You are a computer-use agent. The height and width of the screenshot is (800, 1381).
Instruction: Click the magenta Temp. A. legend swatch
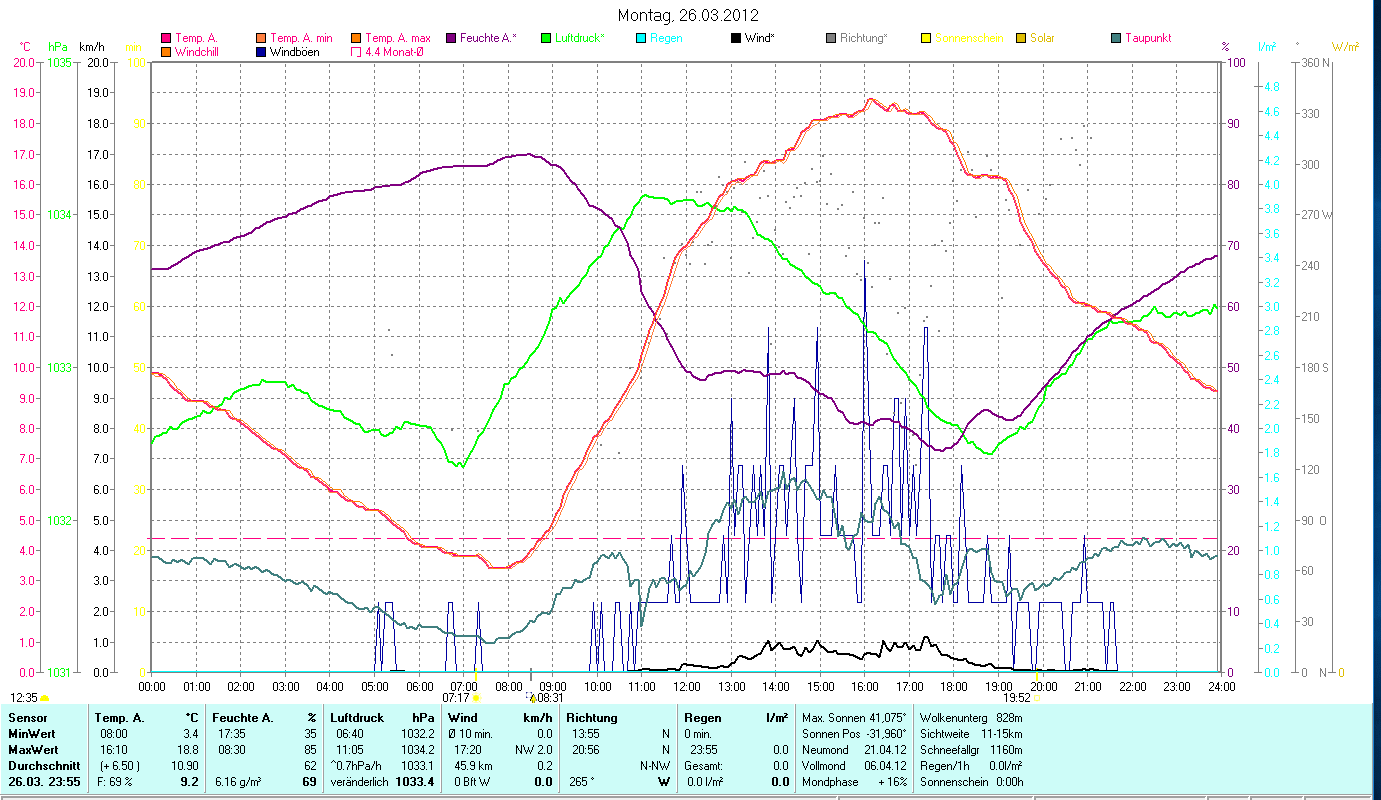click(166, 39)
